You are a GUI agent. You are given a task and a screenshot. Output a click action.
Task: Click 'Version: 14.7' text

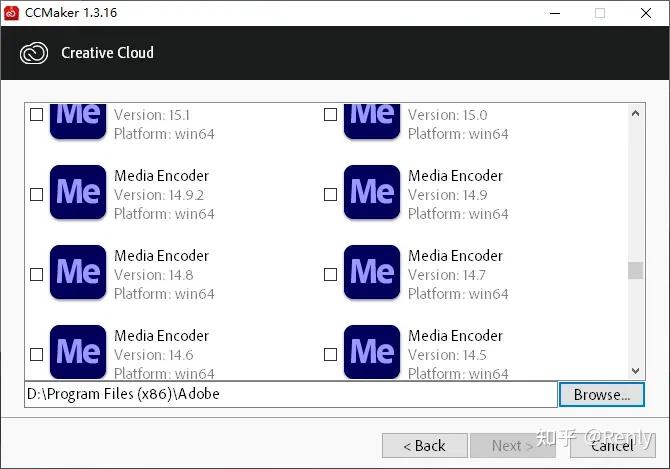pyautogui.click(x=447, y=275)
